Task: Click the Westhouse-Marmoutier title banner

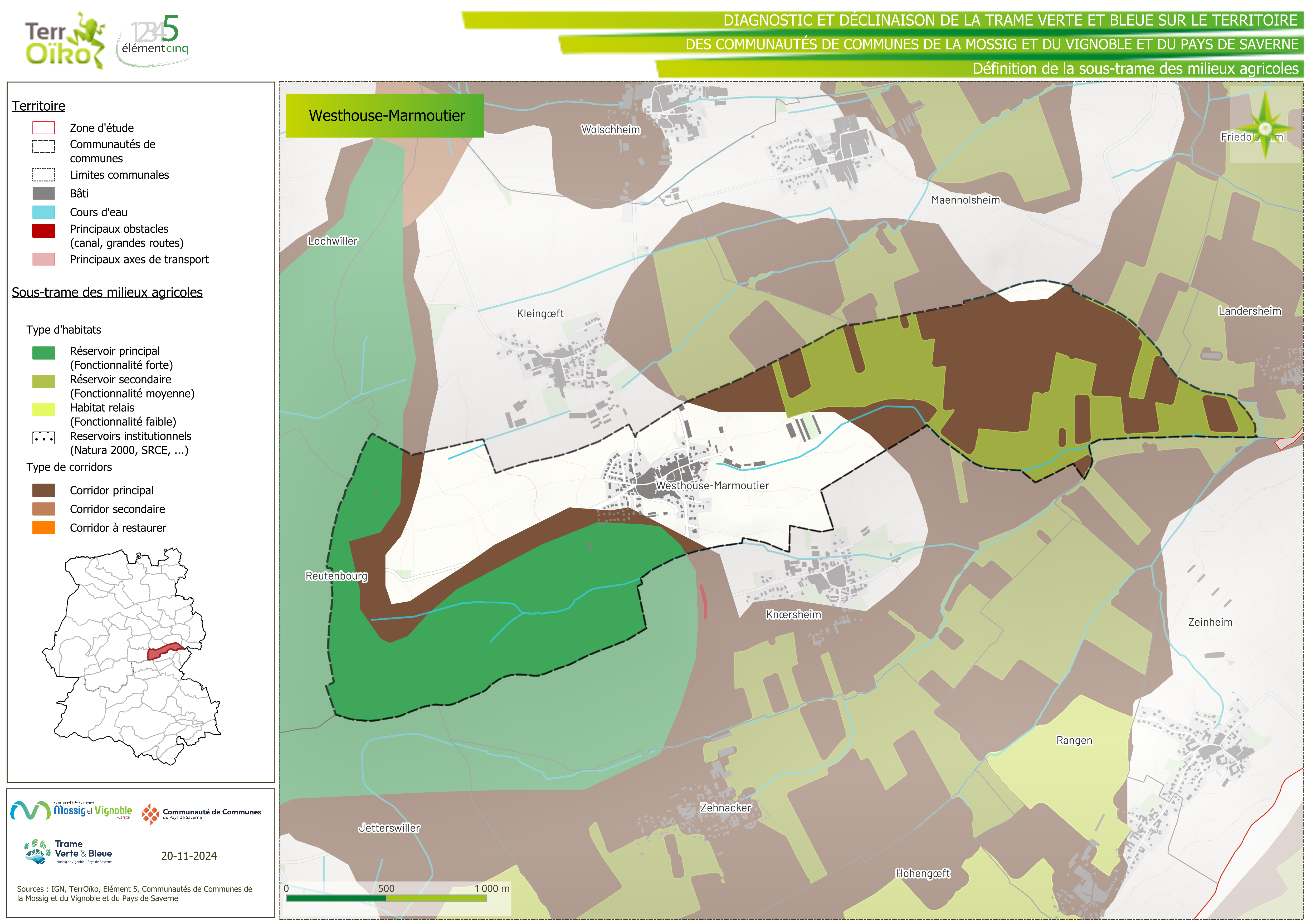Action: click(386, 116)
